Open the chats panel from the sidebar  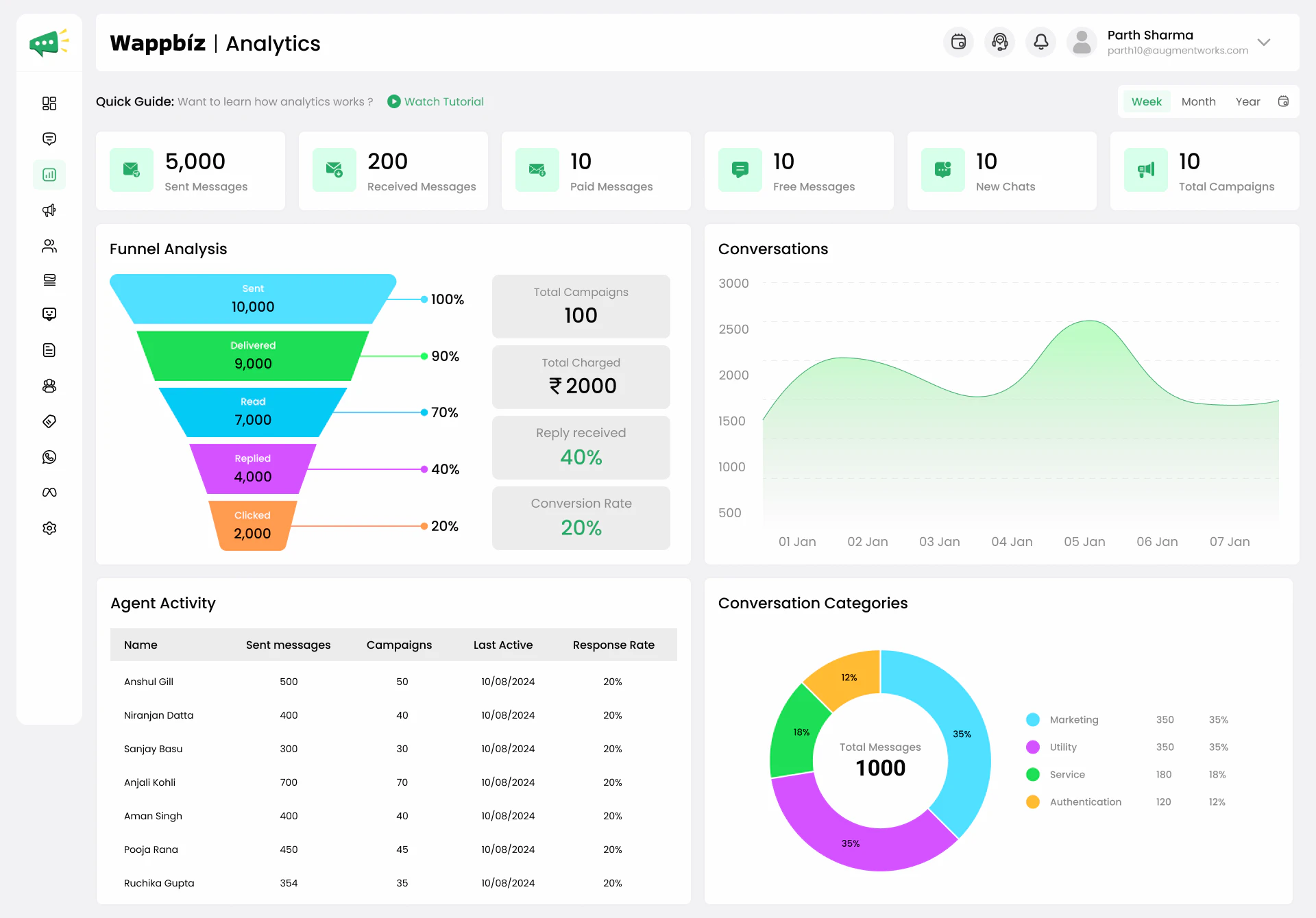pos(49,139)
